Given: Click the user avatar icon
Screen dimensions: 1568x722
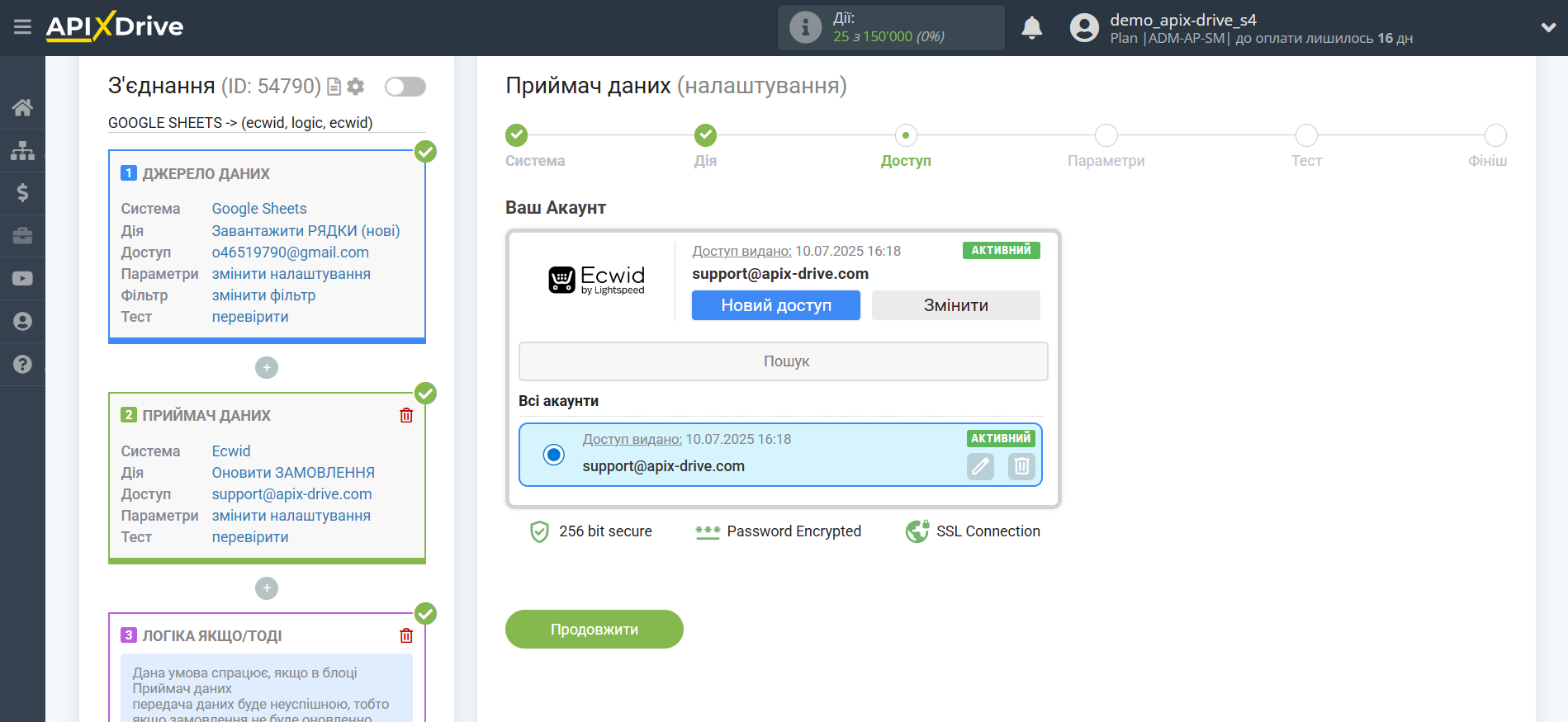Looking at the screenshot, I should [x=1084, y=28].
